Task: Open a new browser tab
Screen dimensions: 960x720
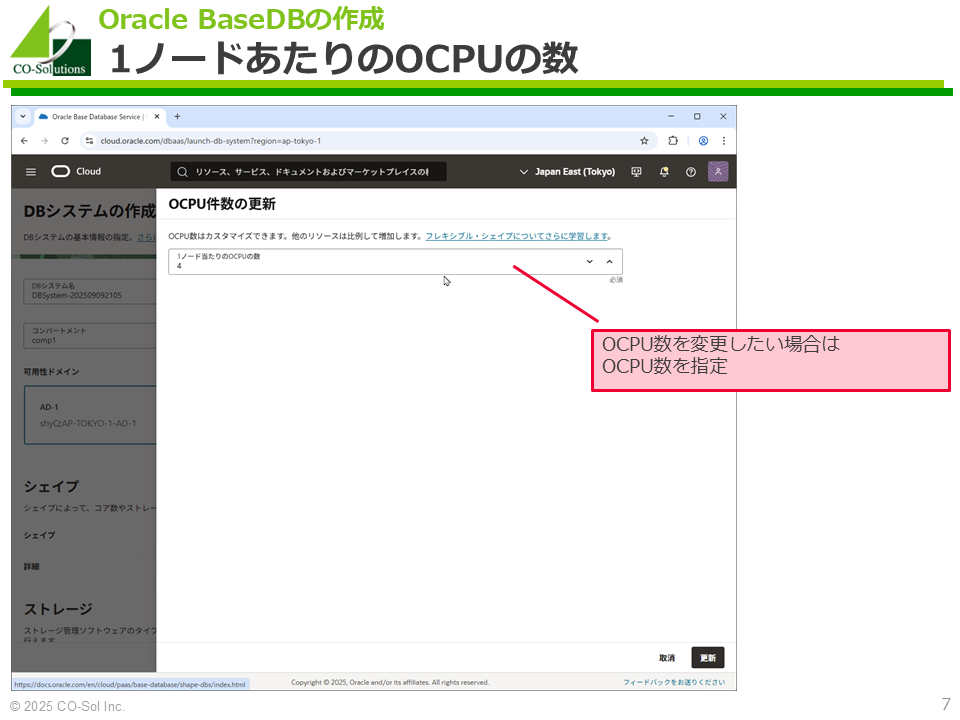Action: coord(177,116)
